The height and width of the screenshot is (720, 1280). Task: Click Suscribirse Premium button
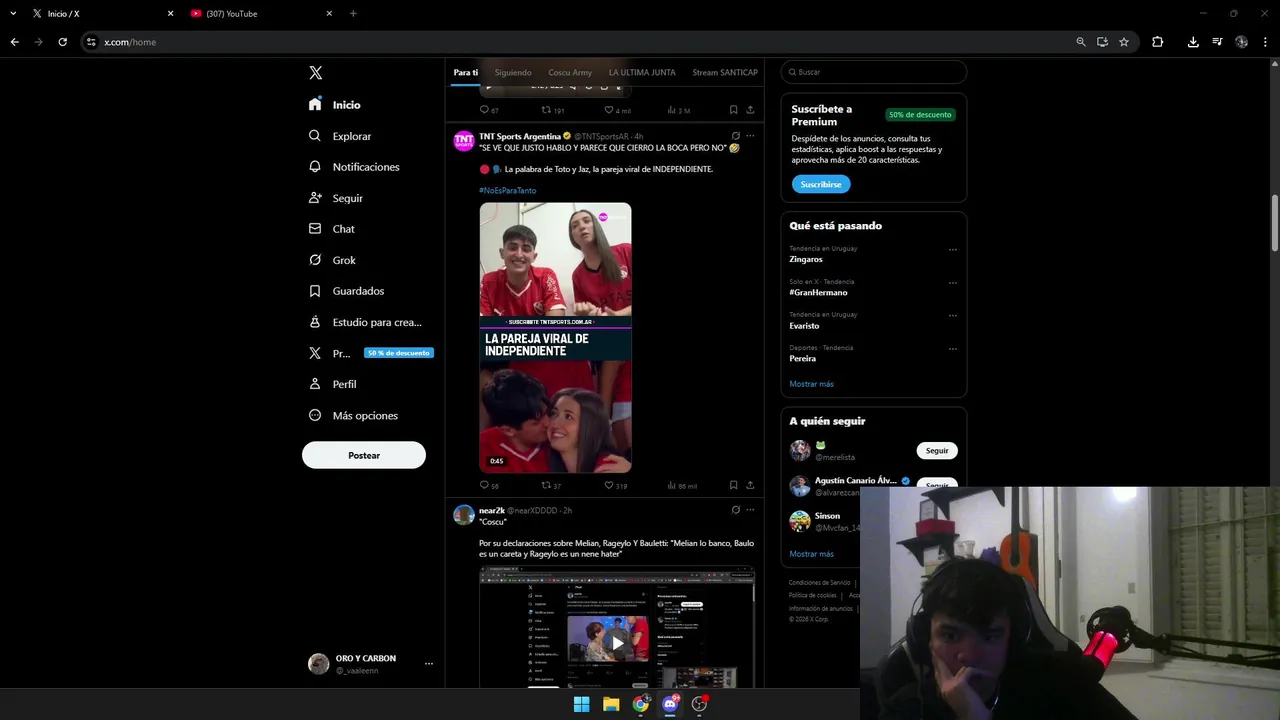pyautogui.click(x=821, y=184)
